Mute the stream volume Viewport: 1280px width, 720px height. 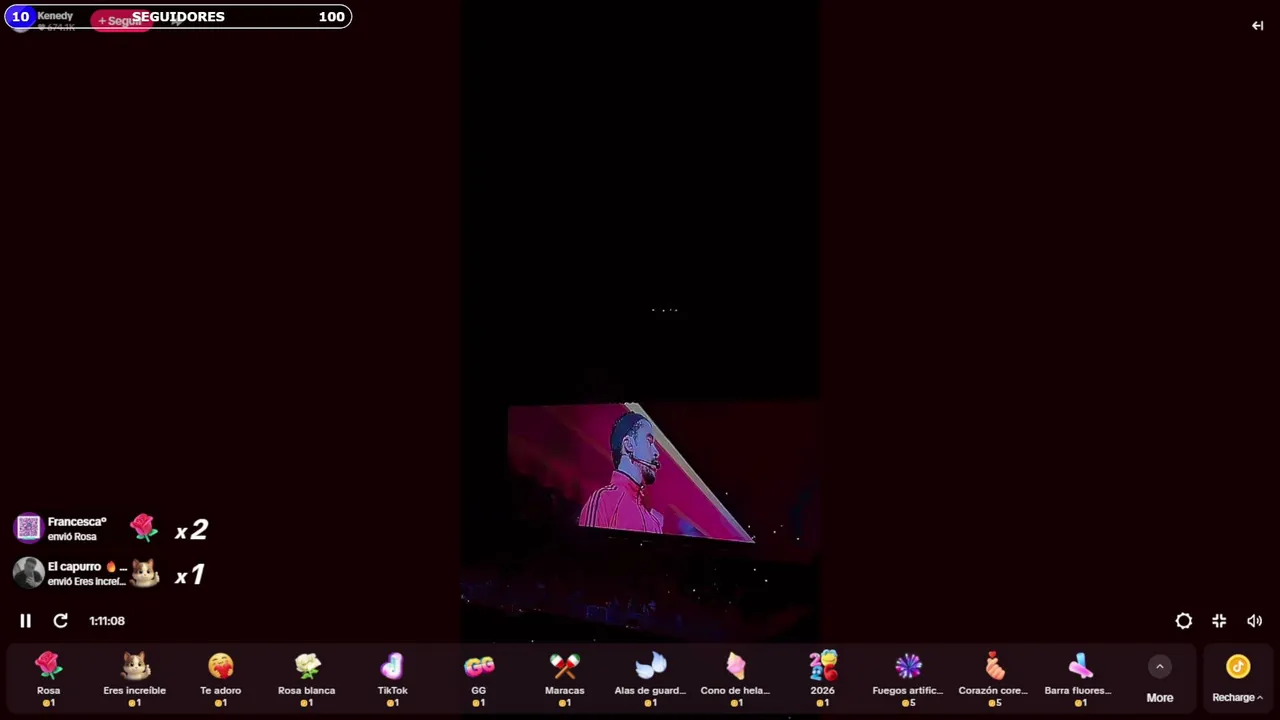1255,621
